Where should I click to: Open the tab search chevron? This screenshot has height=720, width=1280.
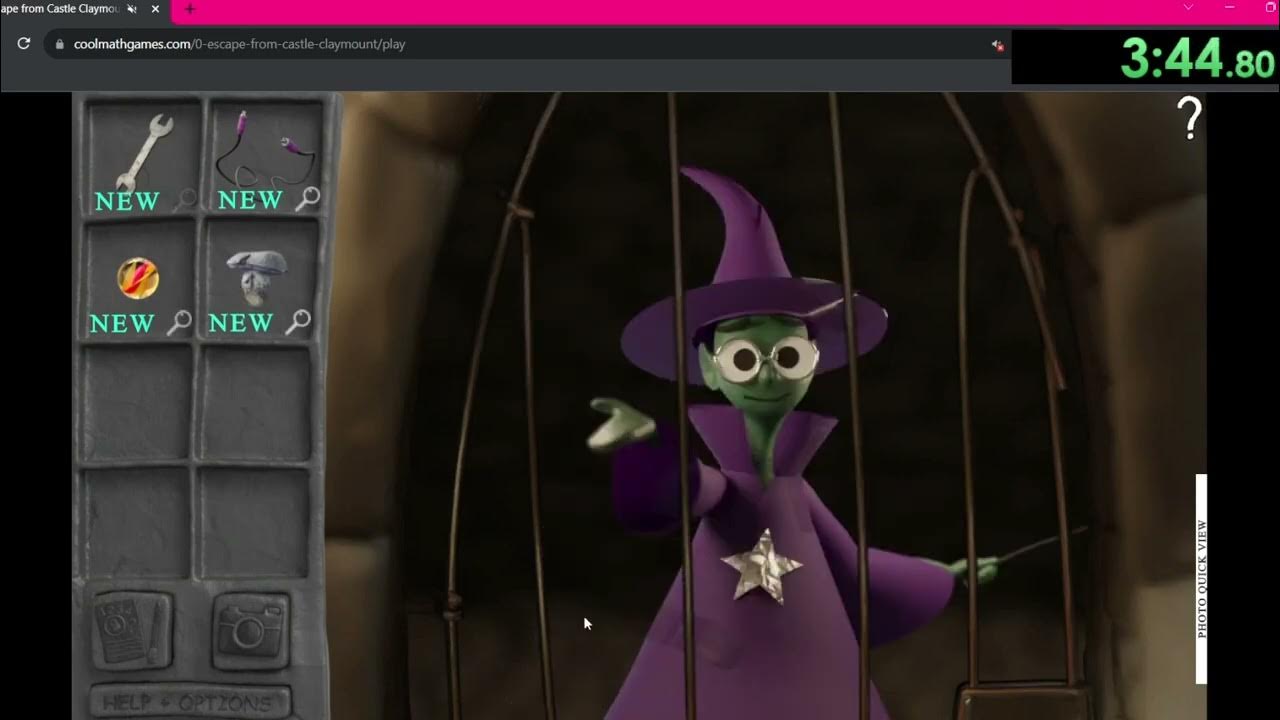pos(1188,7)
